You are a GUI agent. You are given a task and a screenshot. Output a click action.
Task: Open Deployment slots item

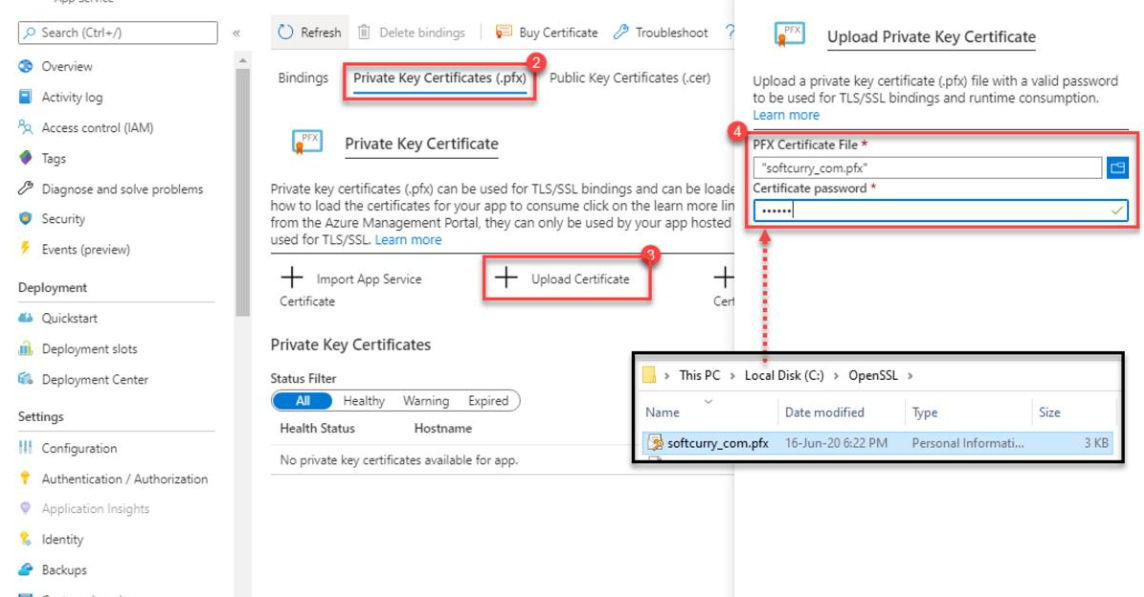tap(89, 349)
